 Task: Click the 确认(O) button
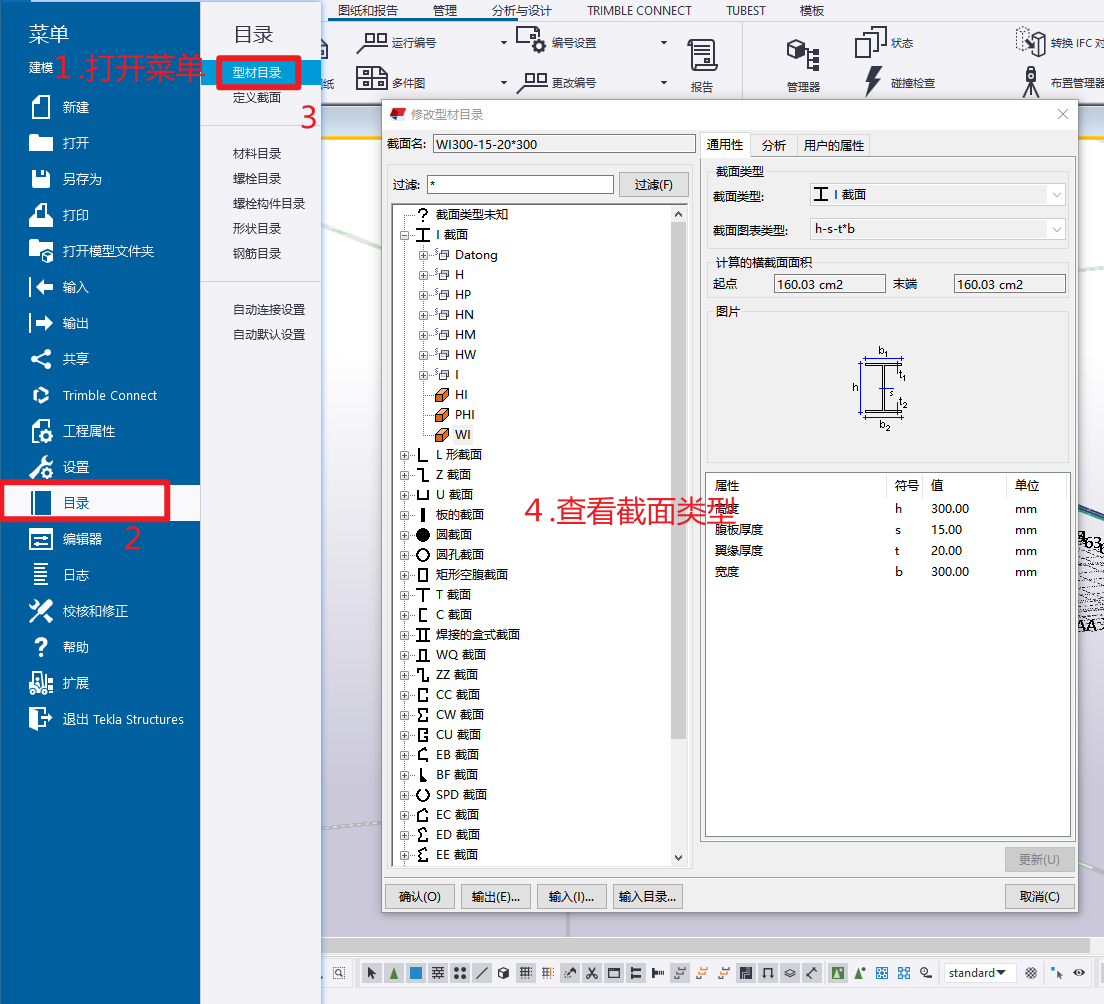coord(420,897)
